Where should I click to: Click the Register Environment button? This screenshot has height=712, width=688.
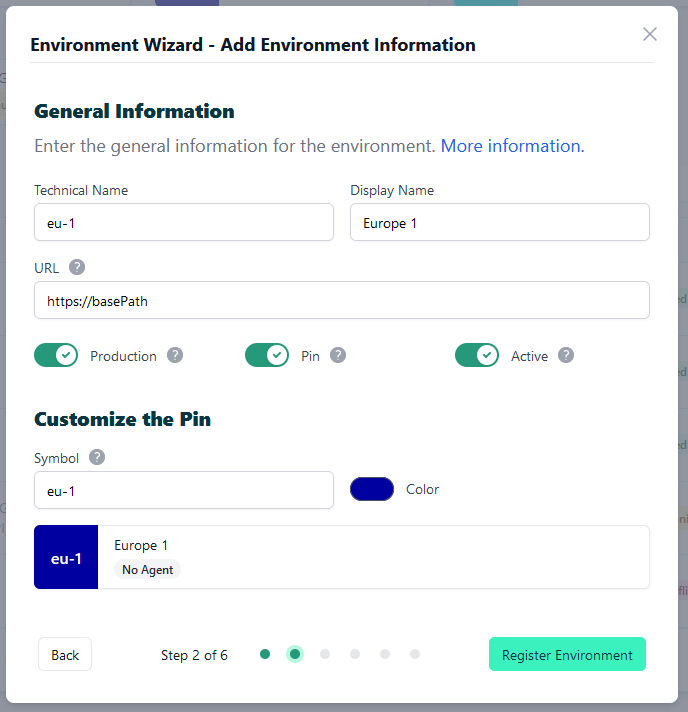click(567, 654)
